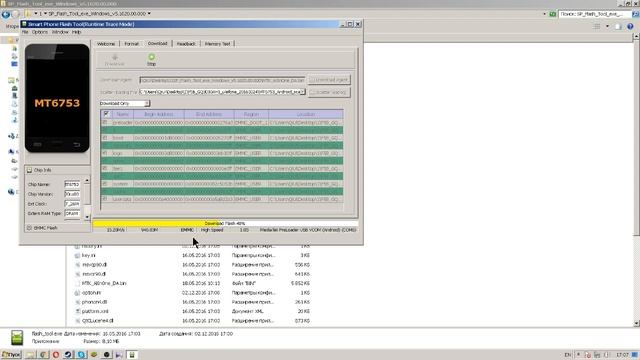
Task: Click the Download Agent button
Action: [329, 80]
